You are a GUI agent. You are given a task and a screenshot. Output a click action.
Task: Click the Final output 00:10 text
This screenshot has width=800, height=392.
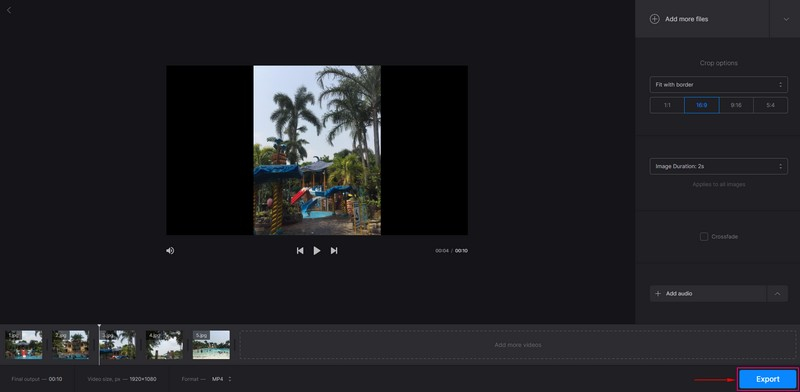[x=37, y=379]
